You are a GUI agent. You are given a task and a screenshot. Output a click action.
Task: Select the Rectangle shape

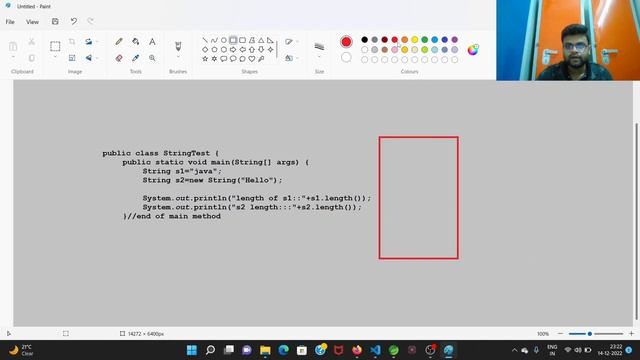click(x=233, y=40)
